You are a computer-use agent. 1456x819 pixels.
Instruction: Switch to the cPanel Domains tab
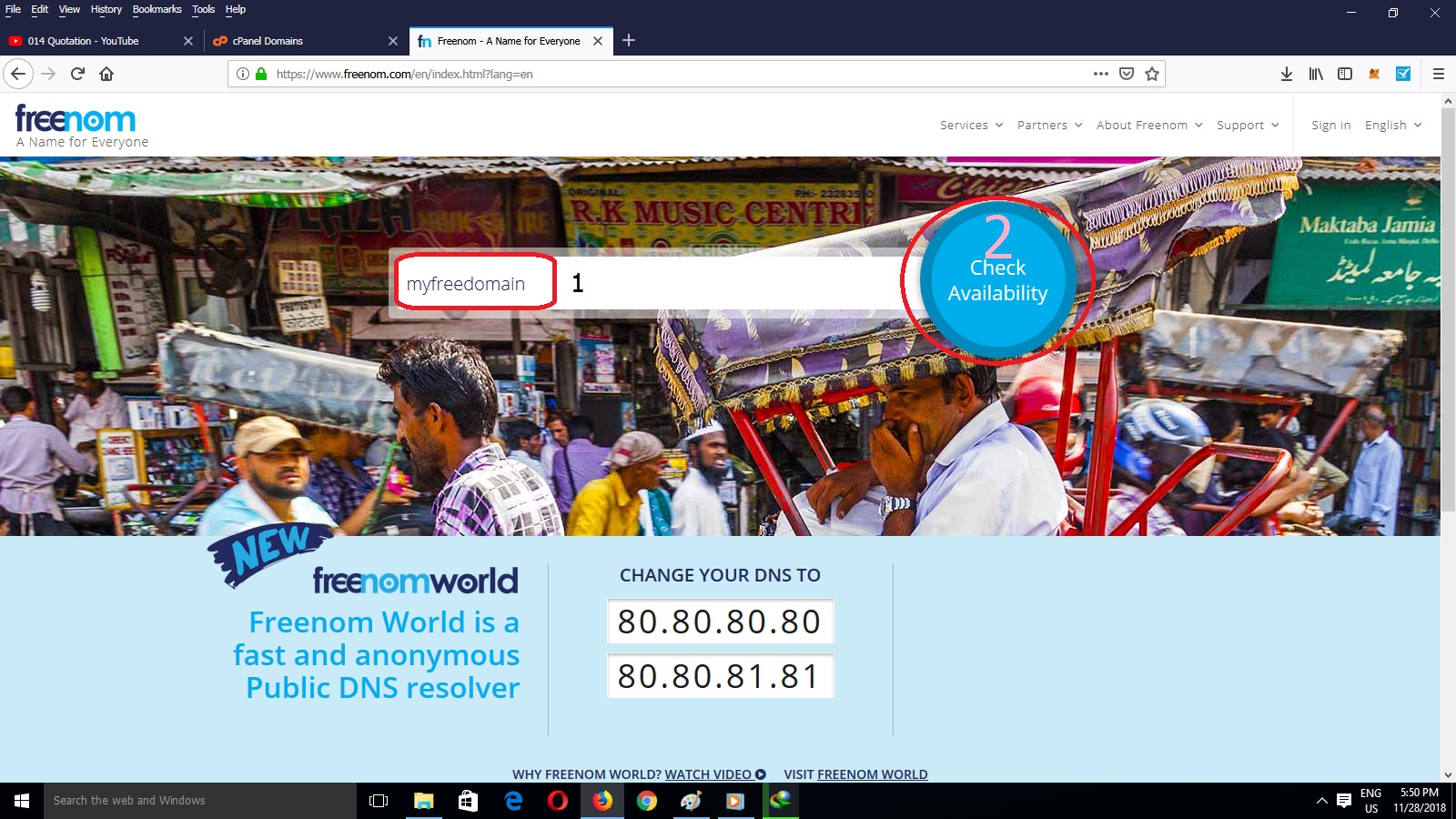tap(305, 41)
